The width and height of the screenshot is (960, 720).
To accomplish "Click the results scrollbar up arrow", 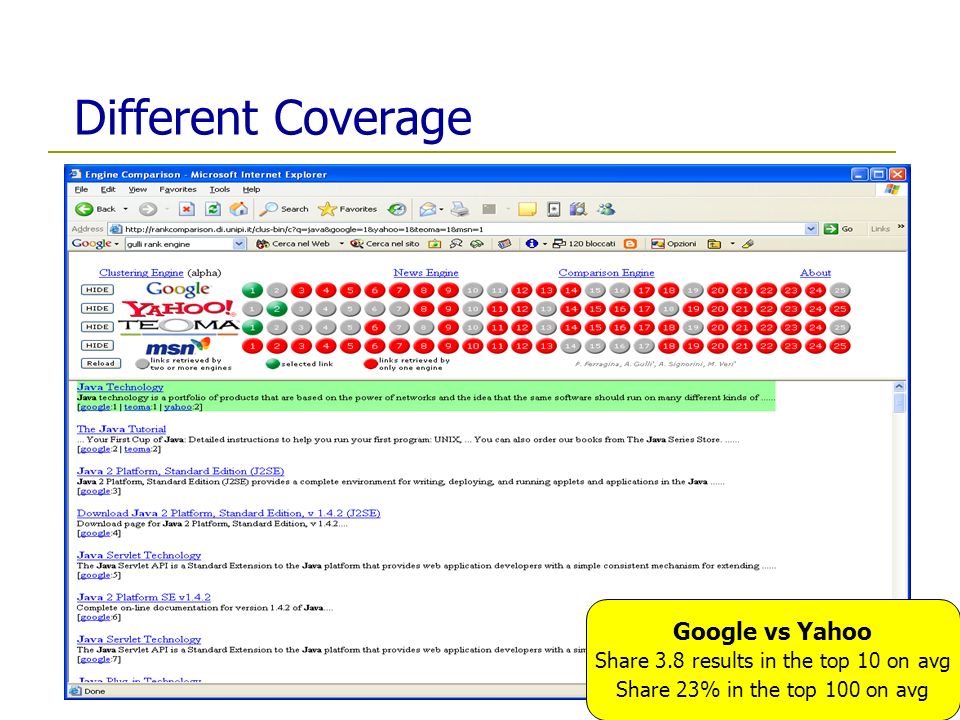I will pos(899,387).
